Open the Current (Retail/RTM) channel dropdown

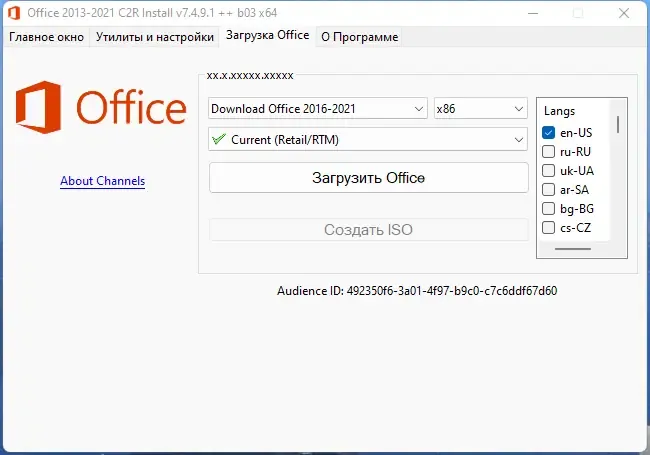click(x=368, y=139)
